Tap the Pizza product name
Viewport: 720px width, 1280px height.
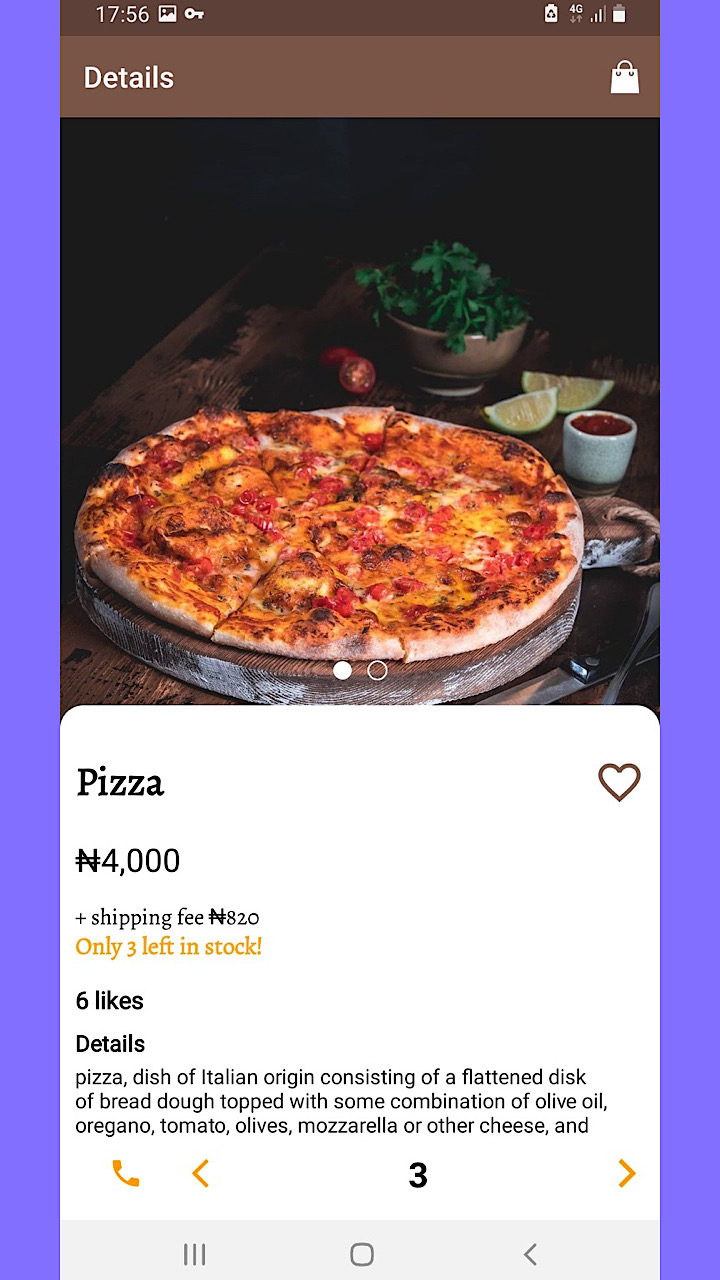pos(120,782)
